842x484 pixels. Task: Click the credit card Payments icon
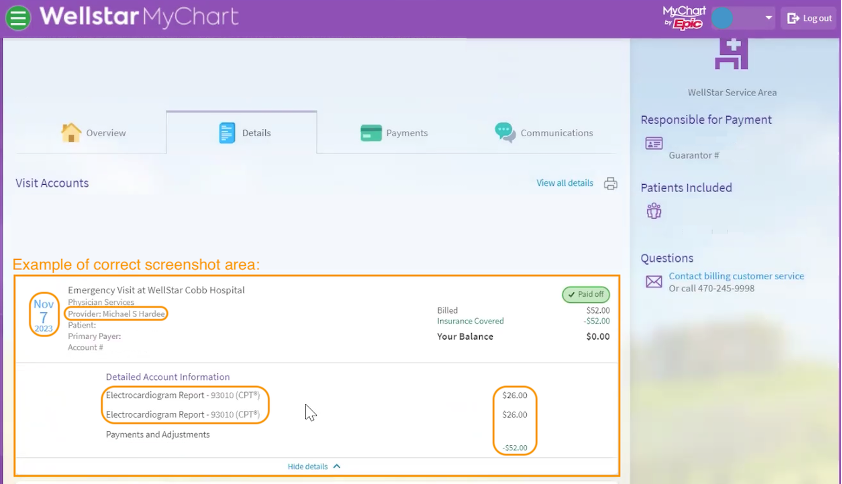tap(371, 133)
